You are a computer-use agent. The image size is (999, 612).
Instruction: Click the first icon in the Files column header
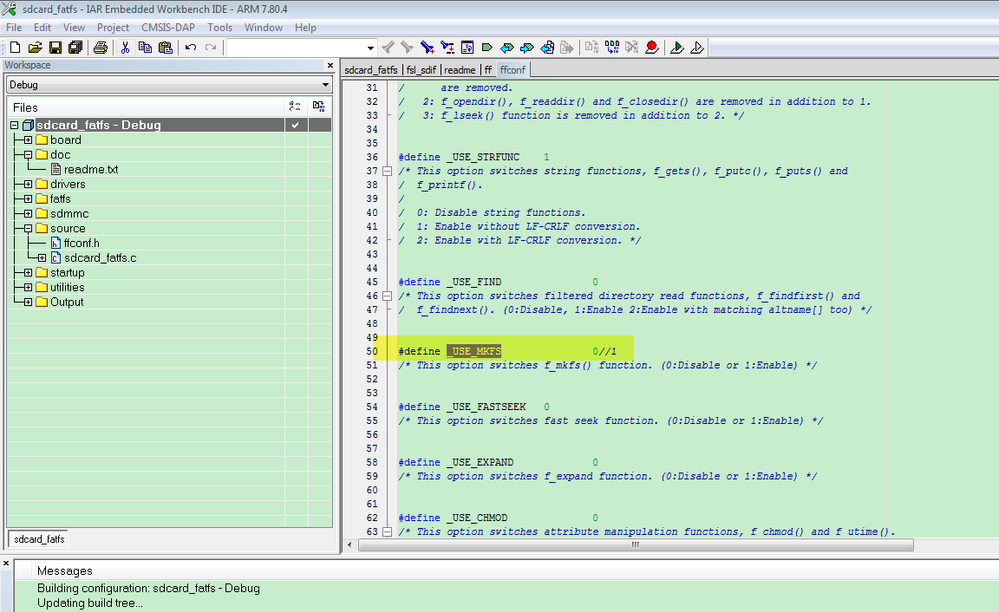pos(295,106)
